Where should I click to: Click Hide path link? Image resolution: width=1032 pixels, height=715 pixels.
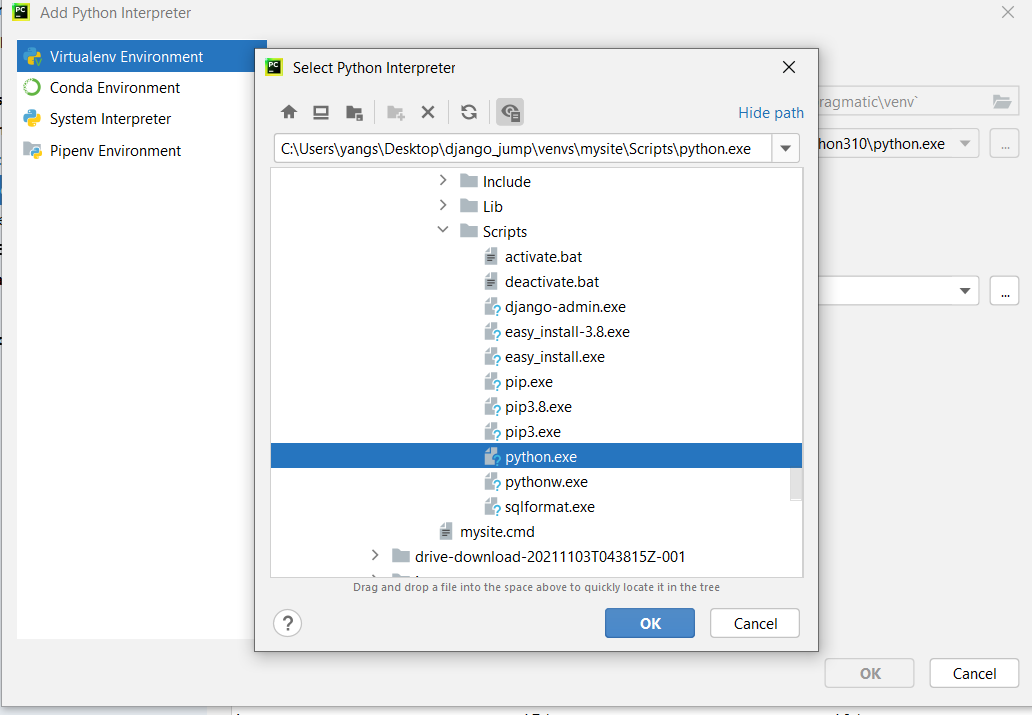pyautogui.click(x=771, y=113)
